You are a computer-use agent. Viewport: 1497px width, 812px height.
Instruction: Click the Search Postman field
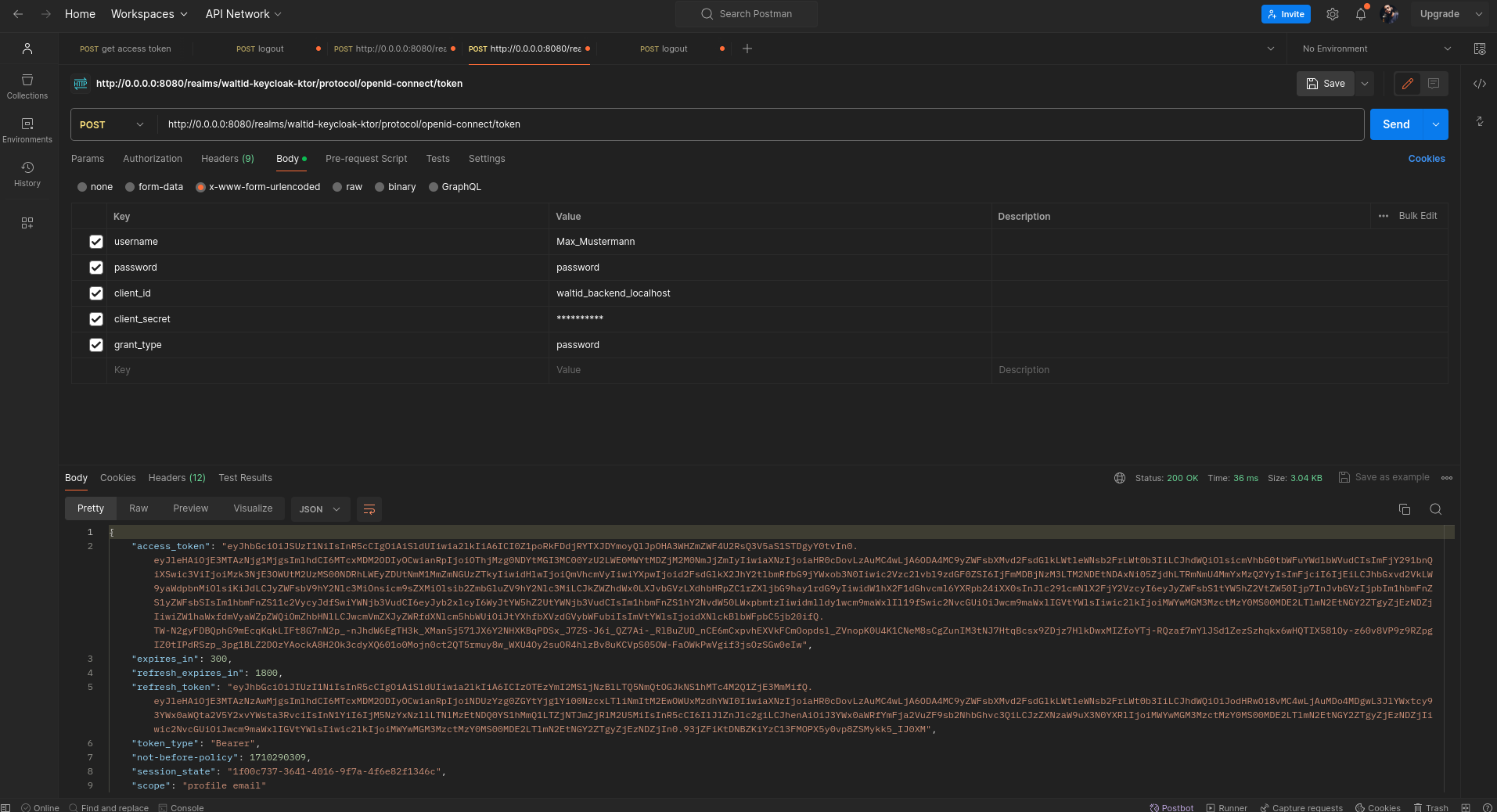point(747,14)
